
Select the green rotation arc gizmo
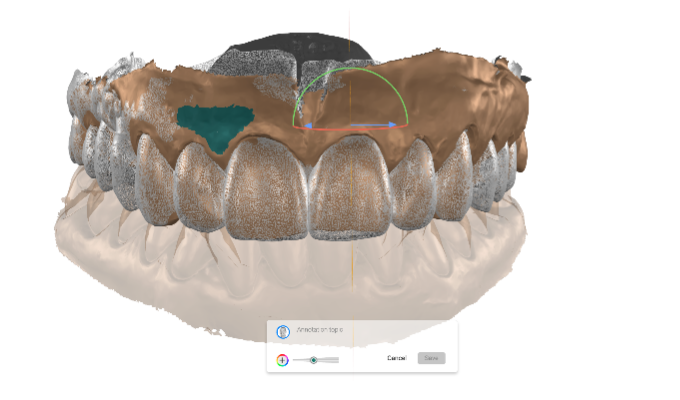click(349, 72)
